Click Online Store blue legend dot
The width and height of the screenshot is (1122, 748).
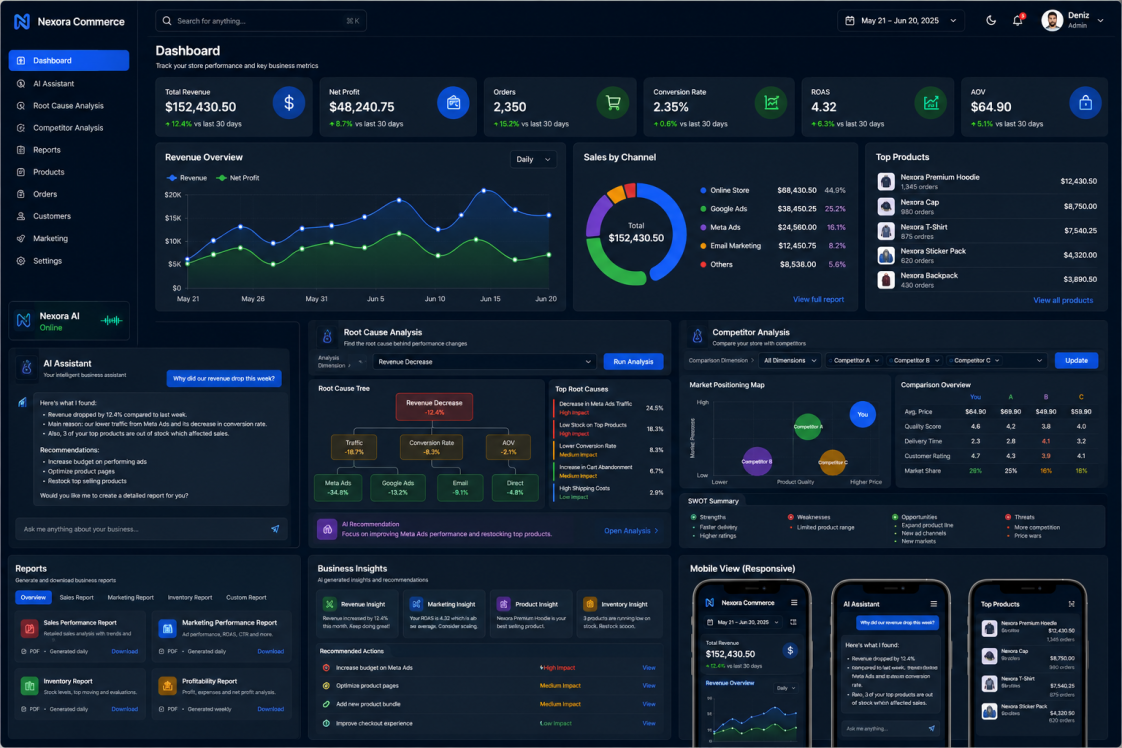click(x=703, y=190)
